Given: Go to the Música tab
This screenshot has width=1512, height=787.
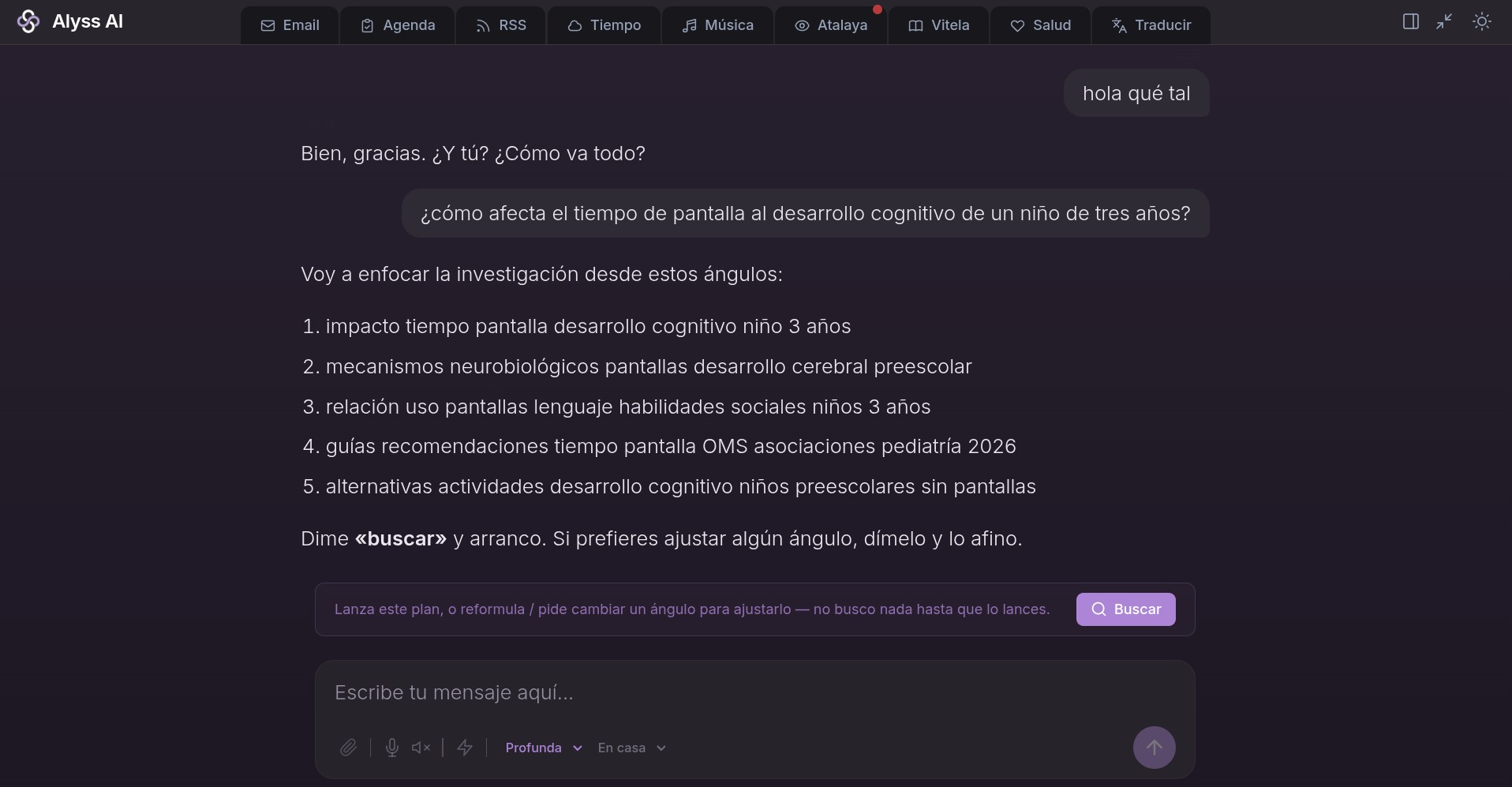Looking at the screenshot, I should pyautogui.click(x=718, y=25).
